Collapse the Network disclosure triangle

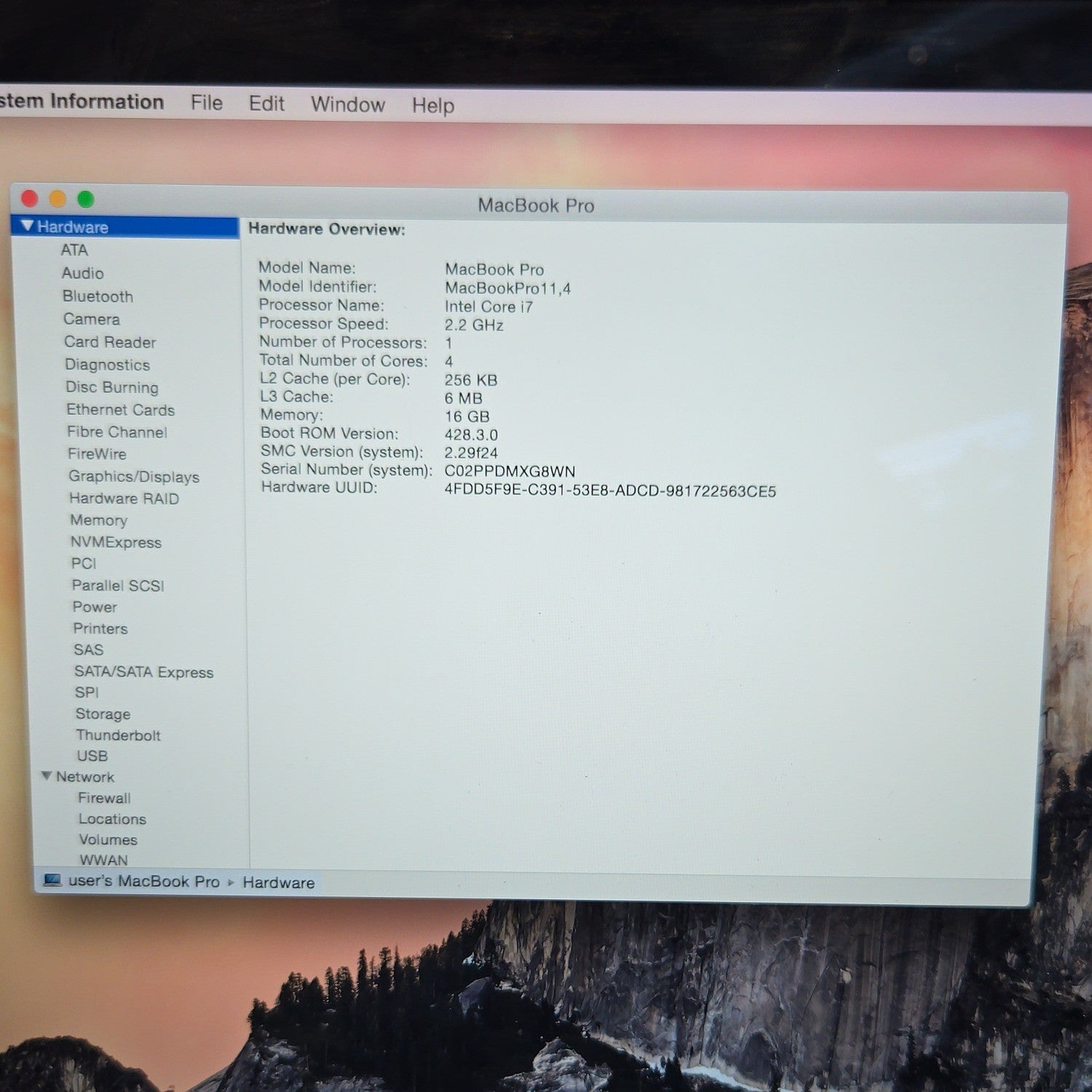46,776
